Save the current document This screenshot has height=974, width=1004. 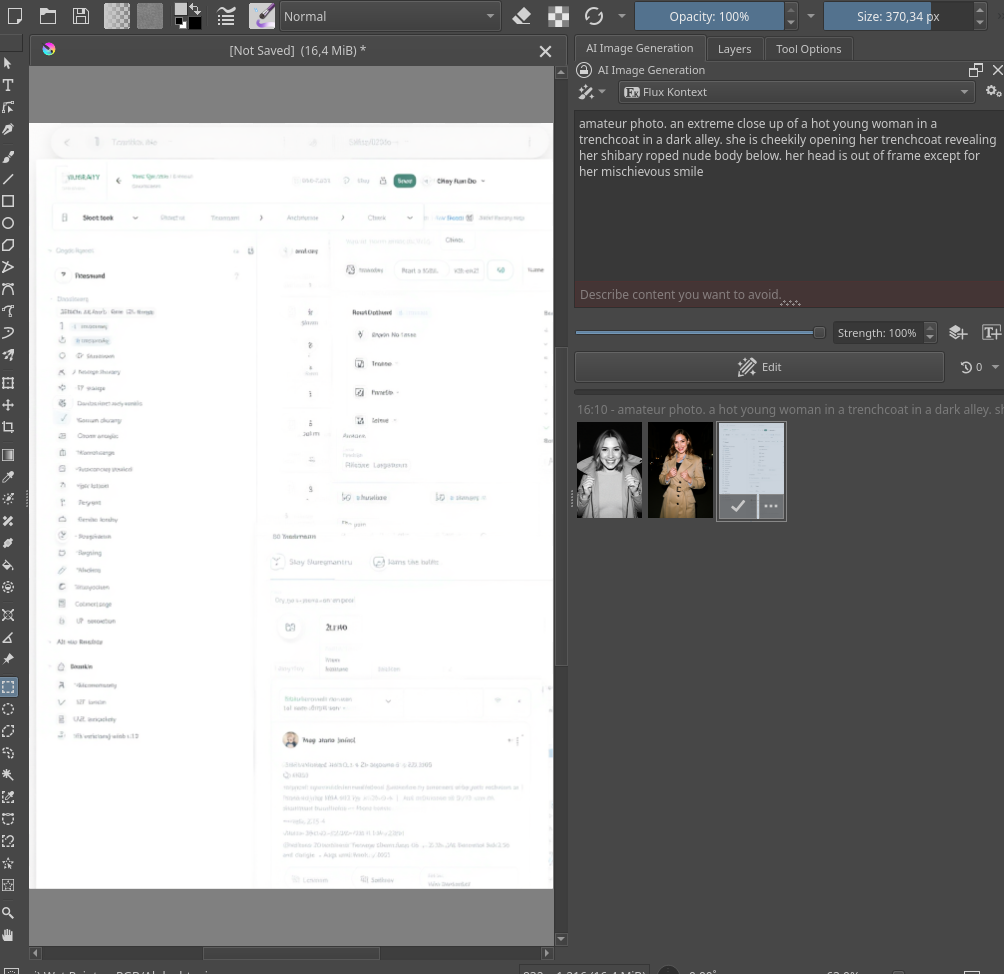click(81, 16)
